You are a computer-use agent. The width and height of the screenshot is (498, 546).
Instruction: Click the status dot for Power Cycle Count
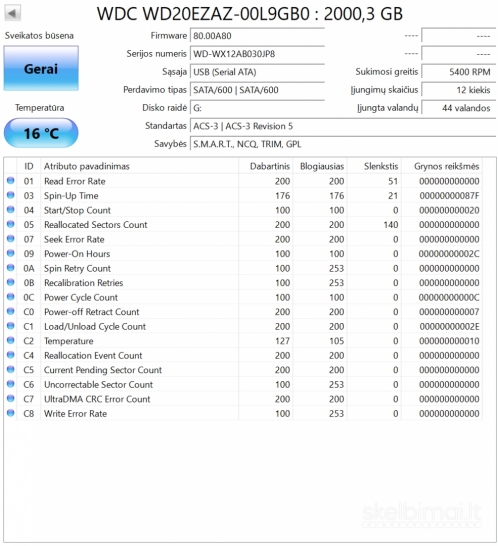coord(10,297)
